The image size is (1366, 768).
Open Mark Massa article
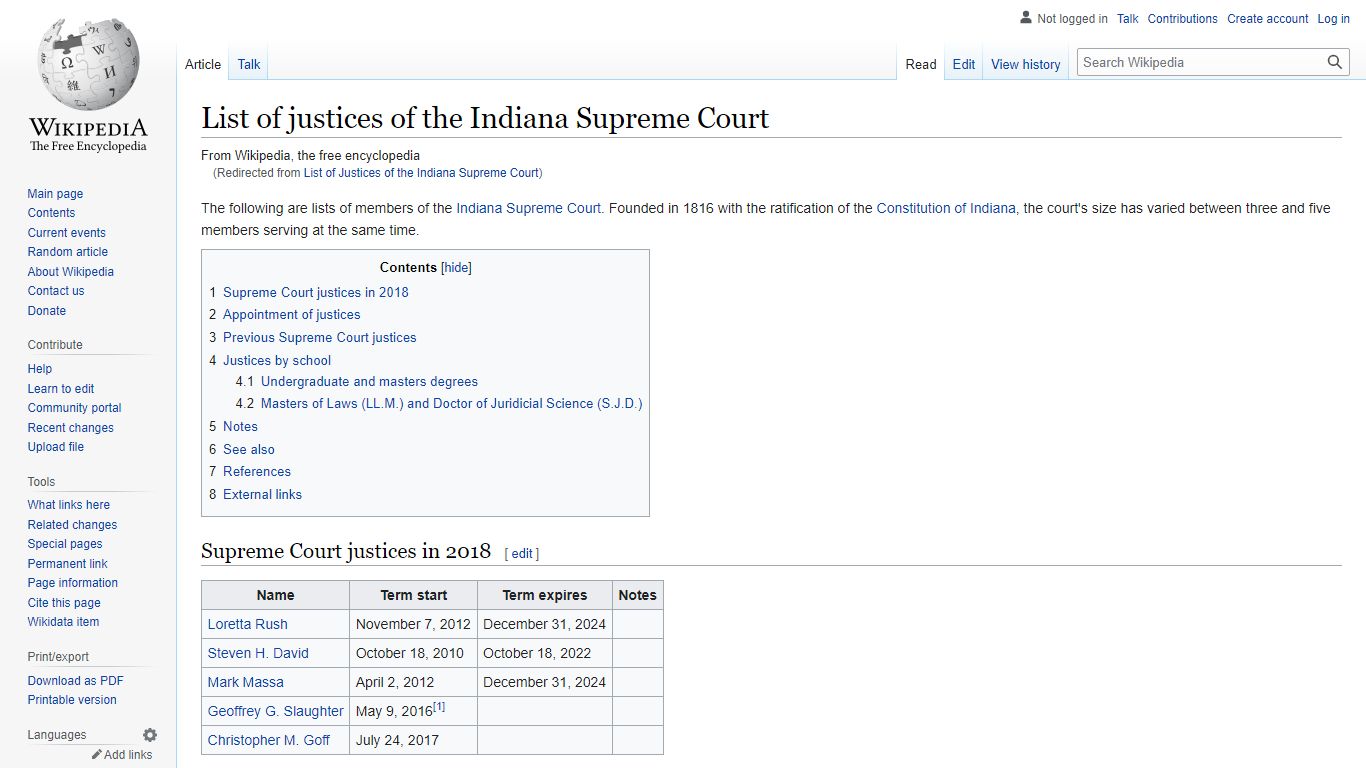pos(246,682)
